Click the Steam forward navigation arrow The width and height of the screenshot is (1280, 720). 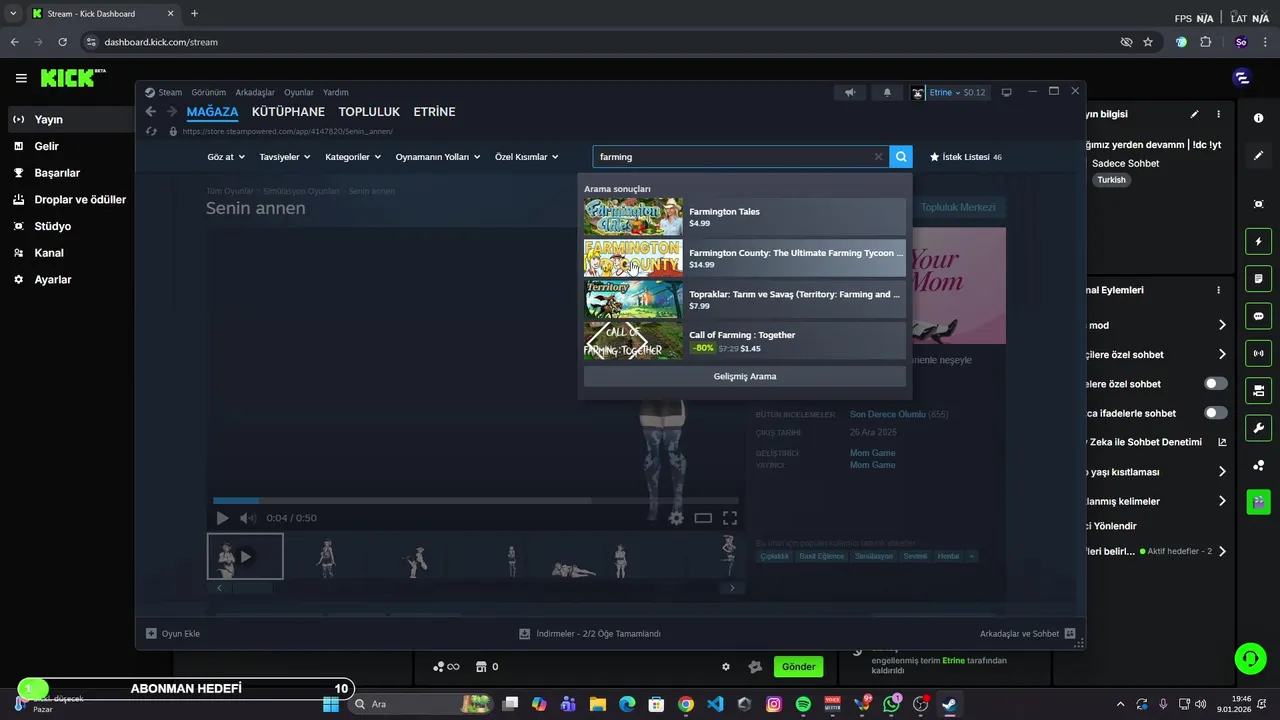coord(172,112)
